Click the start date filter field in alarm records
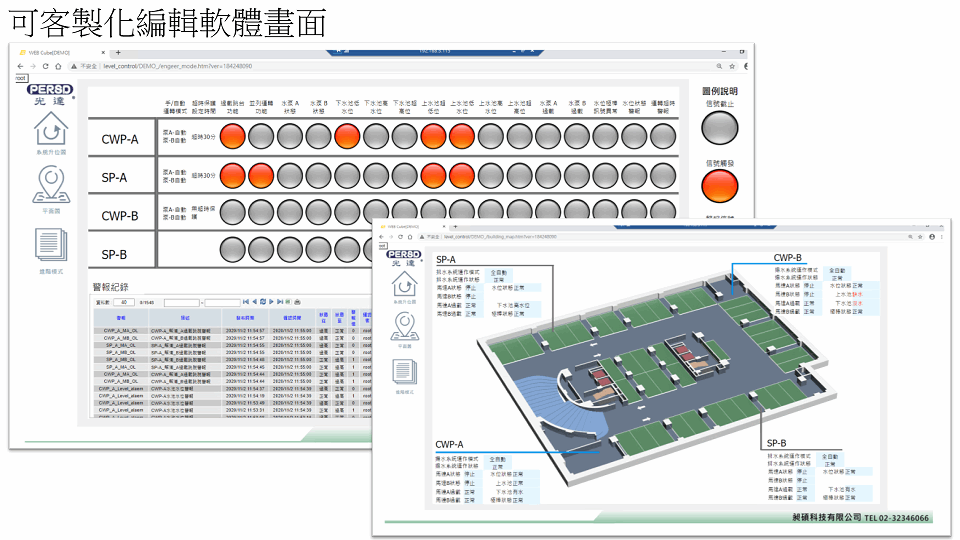This screenshot has height=540, width=960. tap(182, 301)
